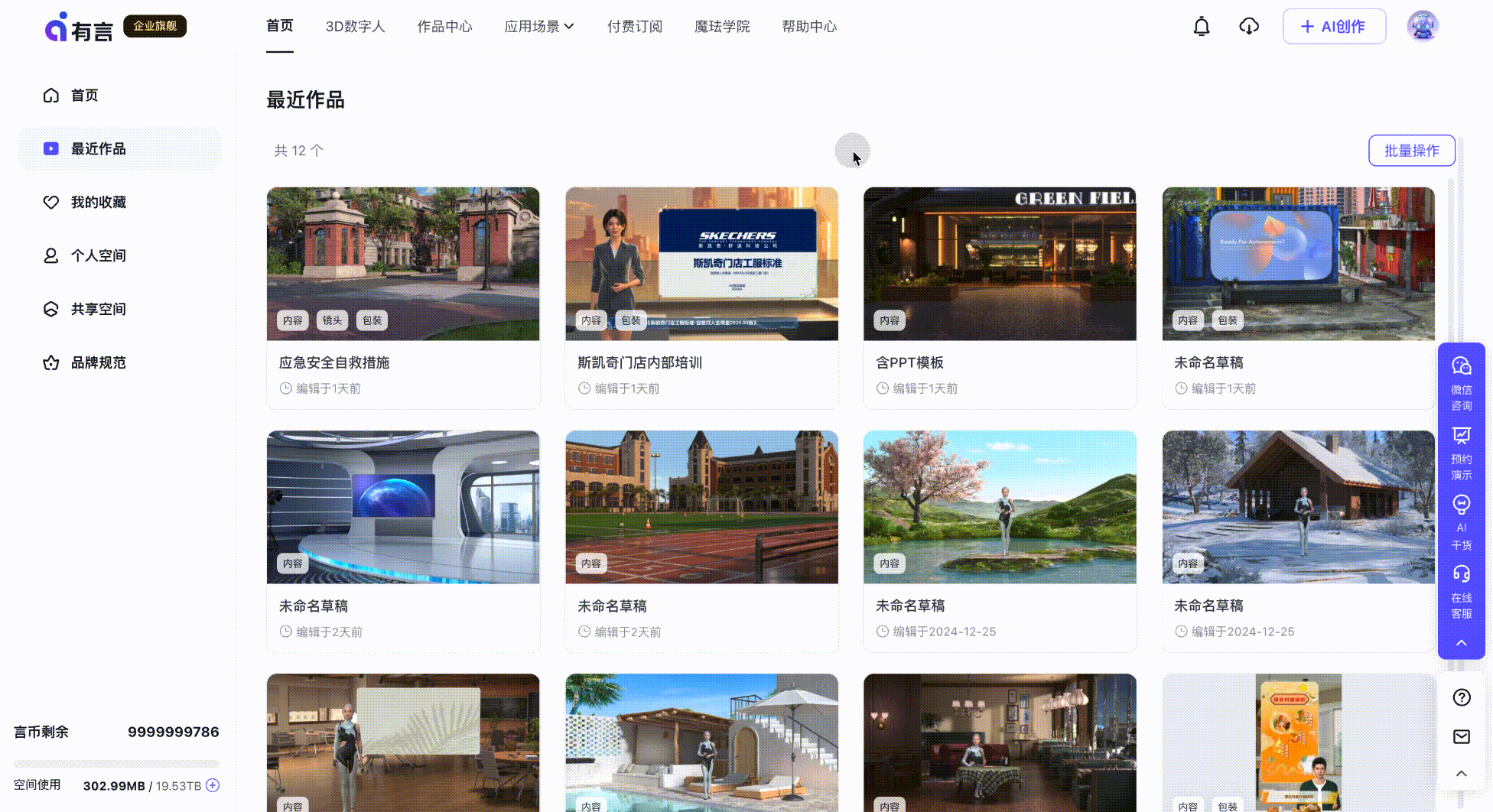Open the user avatar menu
This screenshot has width=1493, height=812.
coord(1423,27)
